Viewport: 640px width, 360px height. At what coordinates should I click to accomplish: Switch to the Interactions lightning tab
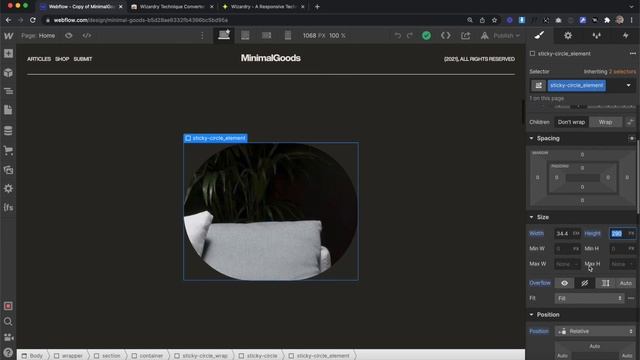(x=625, y=36)
